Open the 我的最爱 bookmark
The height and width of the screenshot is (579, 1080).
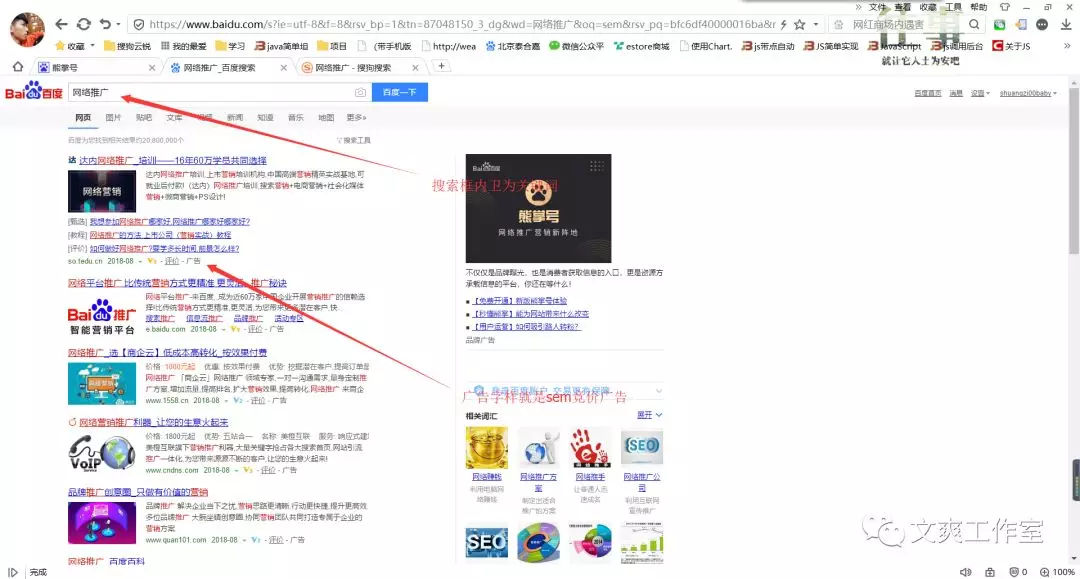click(x=183, y=46)
